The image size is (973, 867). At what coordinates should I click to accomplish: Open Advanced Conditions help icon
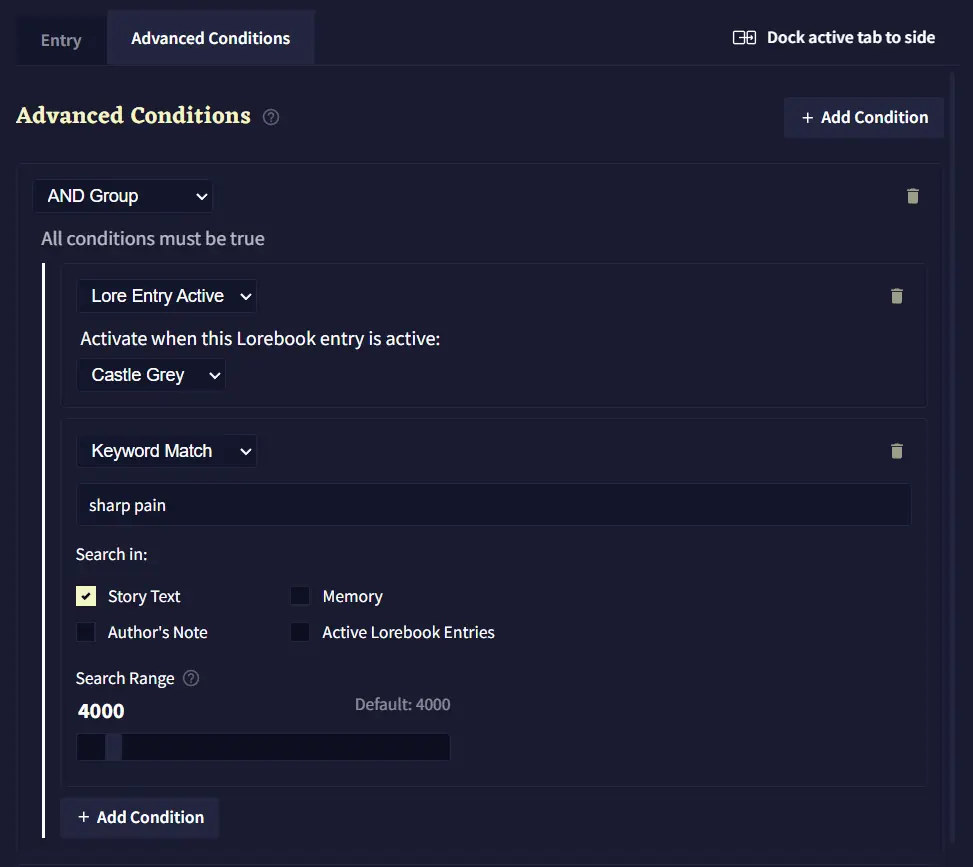(271, 117)
